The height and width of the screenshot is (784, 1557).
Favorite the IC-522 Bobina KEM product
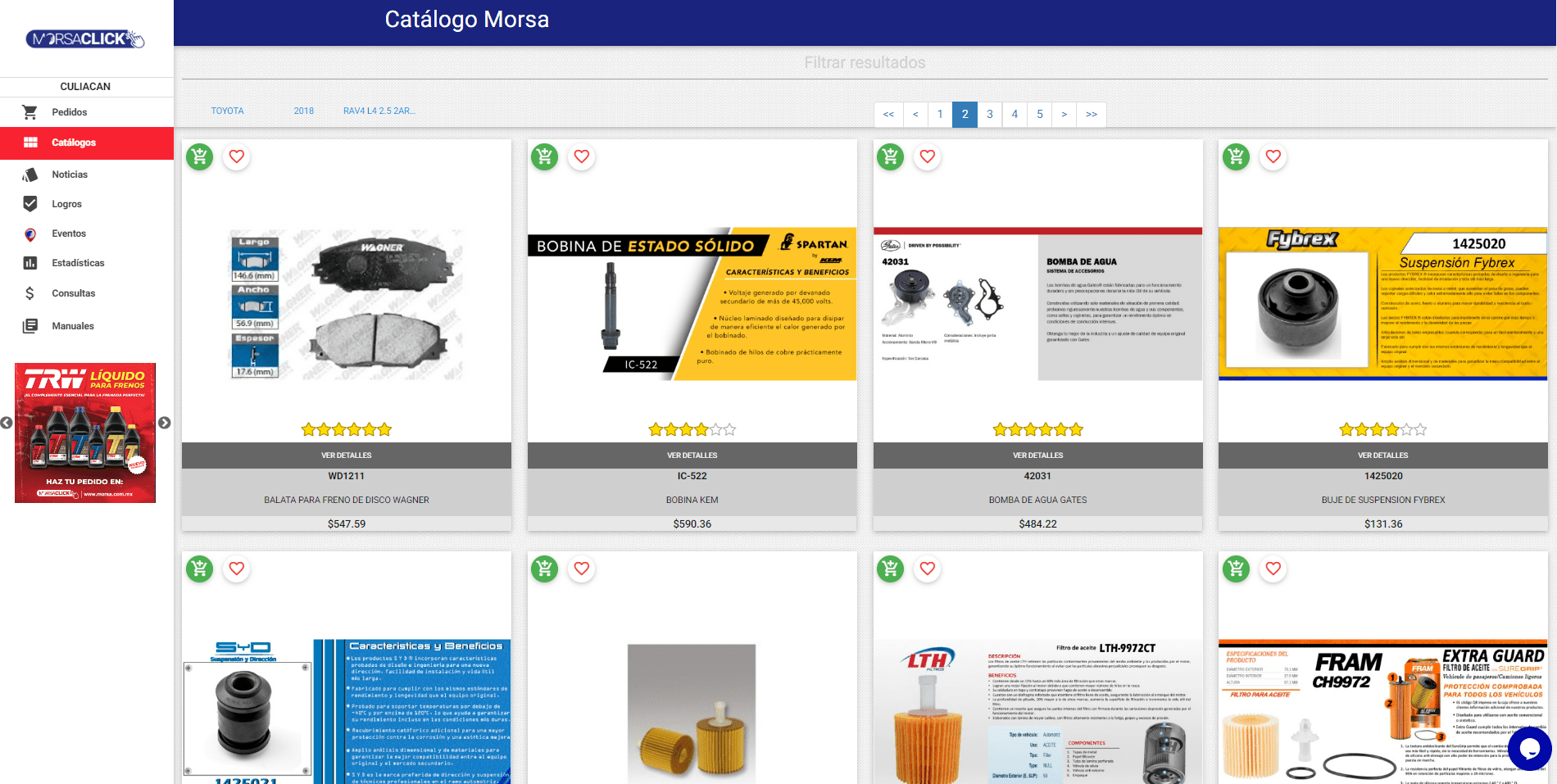point(583,156)
